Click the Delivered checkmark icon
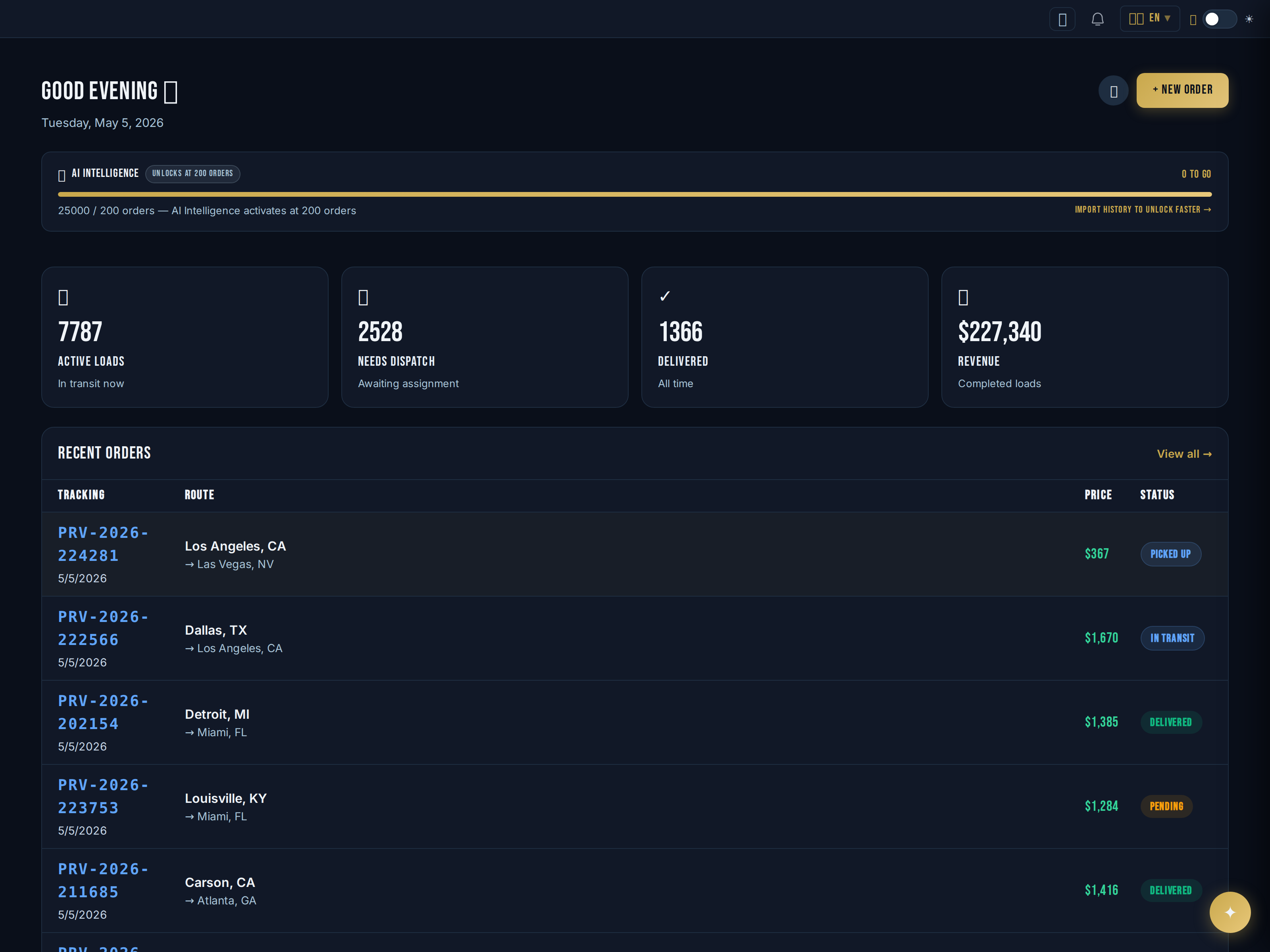The height and width of the screenshot is (952, 1270). (665, 296)
